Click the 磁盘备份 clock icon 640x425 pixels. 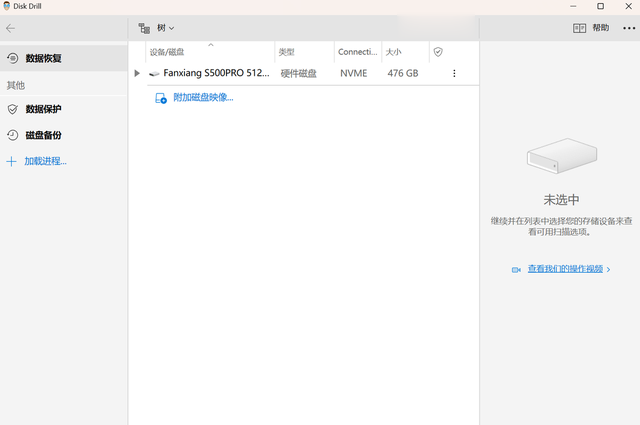13,135
